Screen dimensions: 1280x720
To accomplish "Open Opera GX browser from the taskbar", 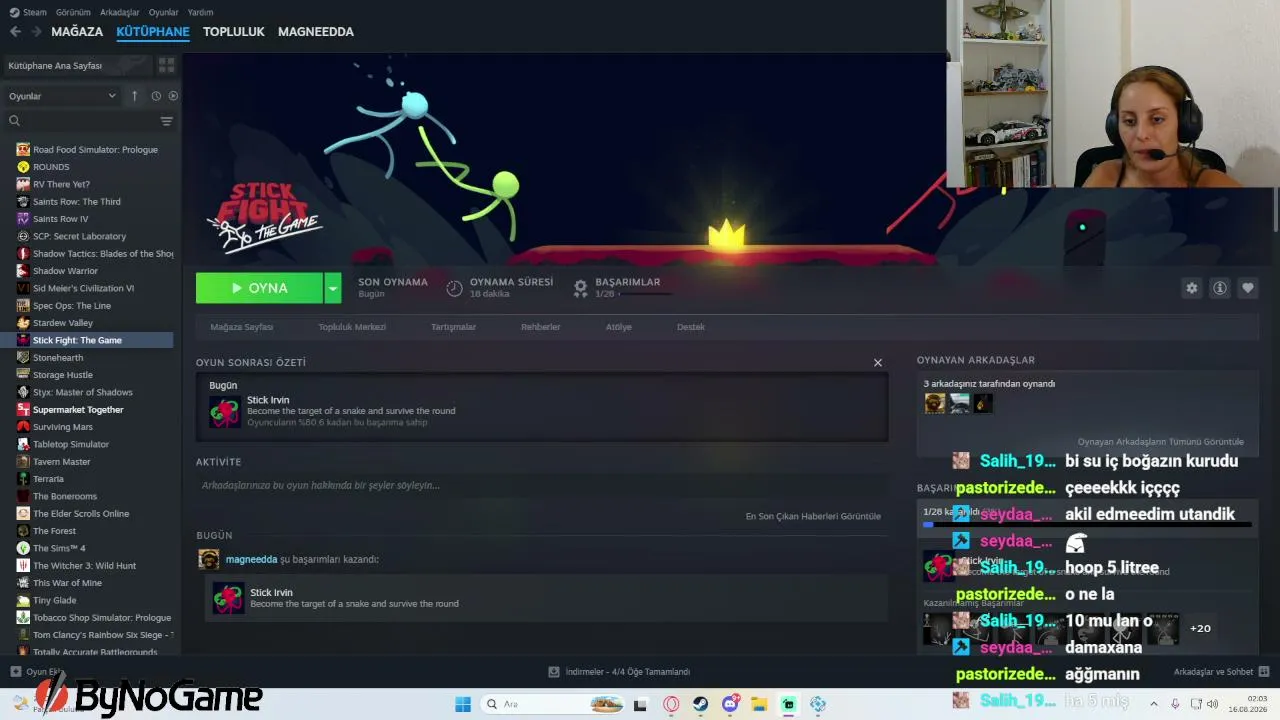I will point(671,704).
